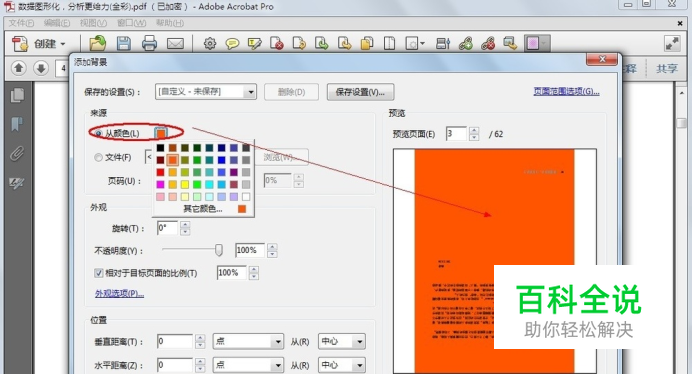Open the page thumbnails panel icon
The width and height of the screenshot is (692, 374).
point(17,95)
